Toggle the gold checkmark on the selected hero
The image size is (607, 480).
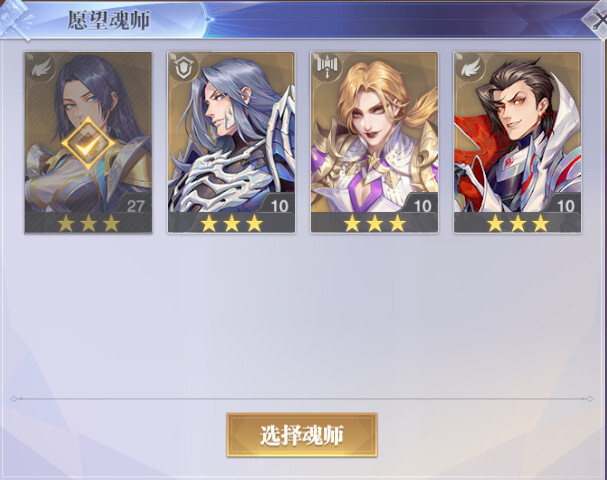(89, 144)
